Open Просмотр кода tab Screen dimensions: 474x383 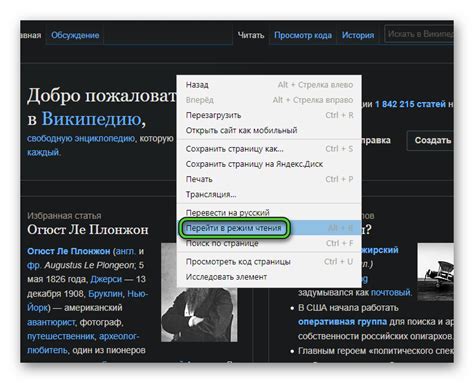(x=303, y=35)
